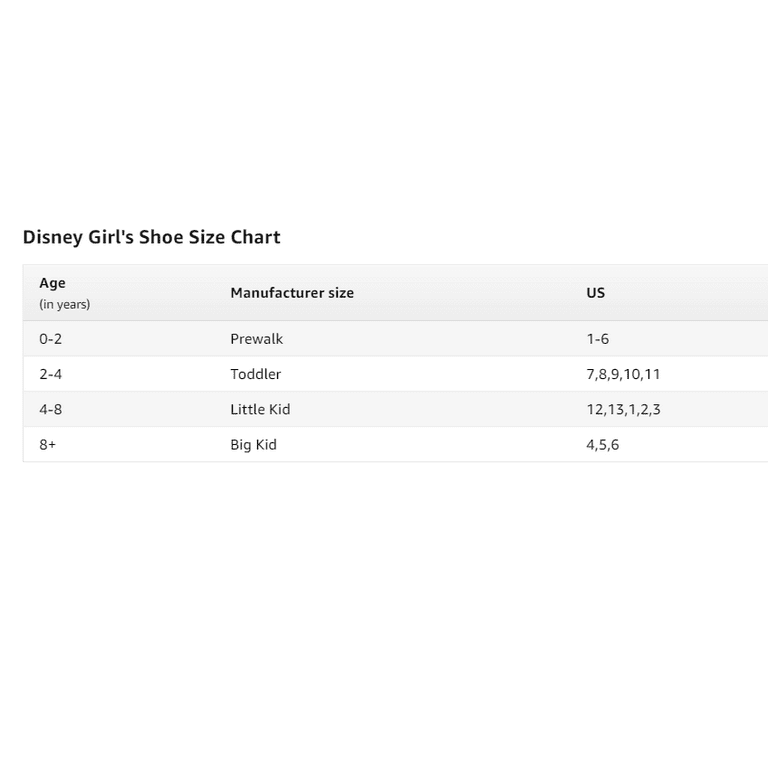Select the 2-4 age cell
The image size is (768, 768).
(x=50, y=374)
